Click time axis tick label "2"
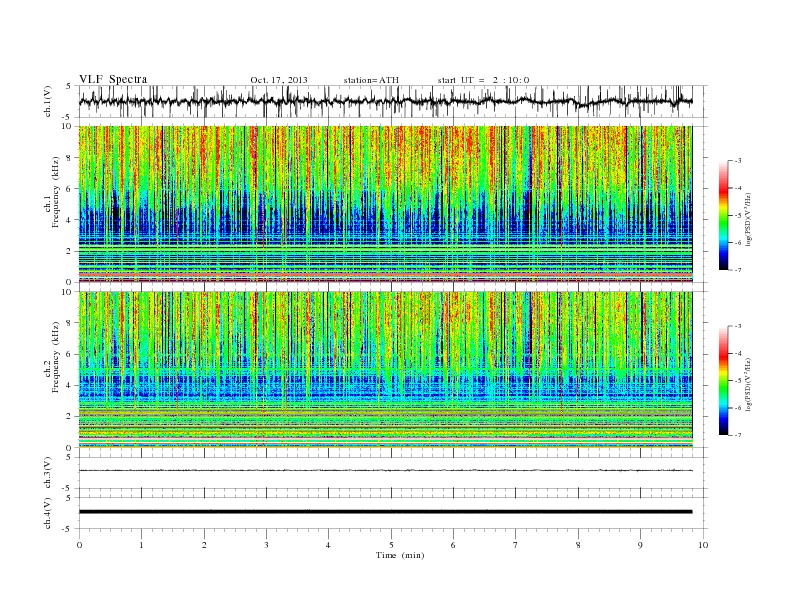This screenshot has height=612, width=792. pyautogui.click(x=204, y=545)
